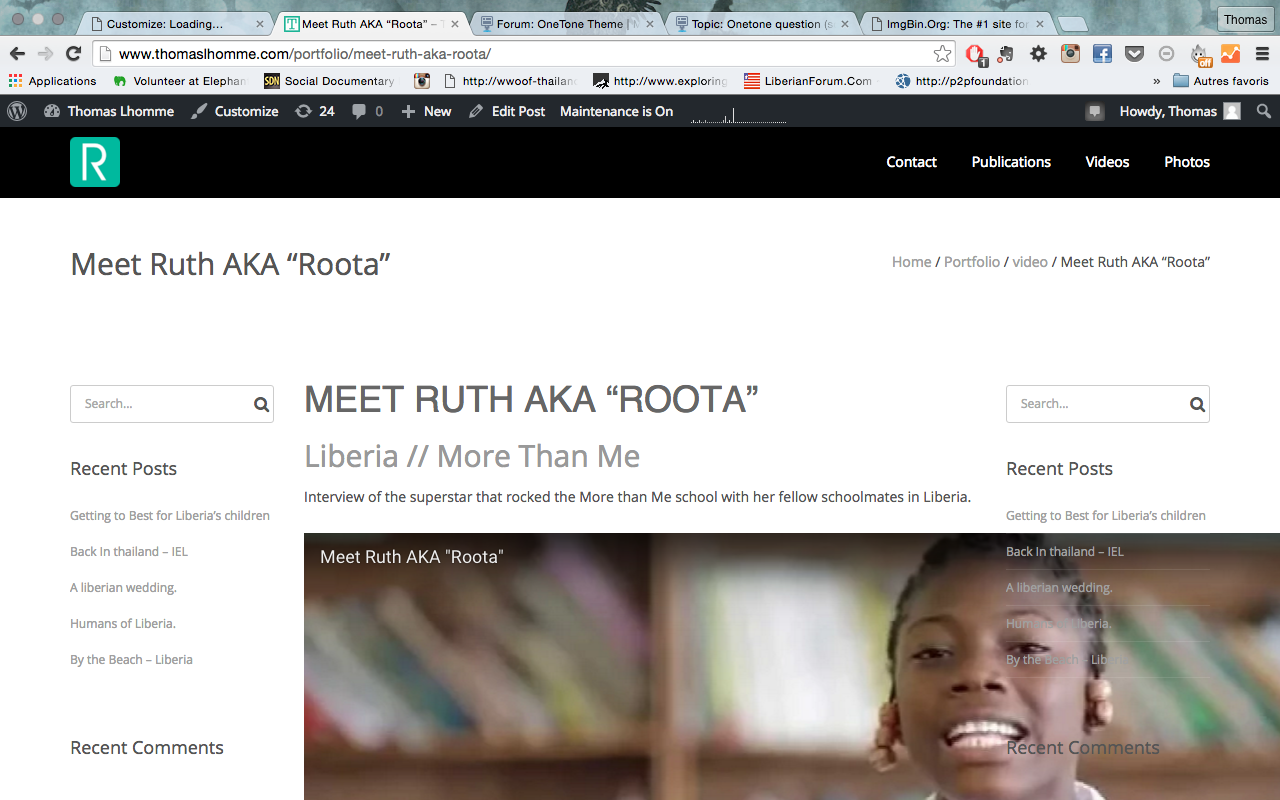The height and width of the screenshot is (800, 1280).
Task: Open LiberianForum.Com bookmark
Action: [x=808, y=81]
